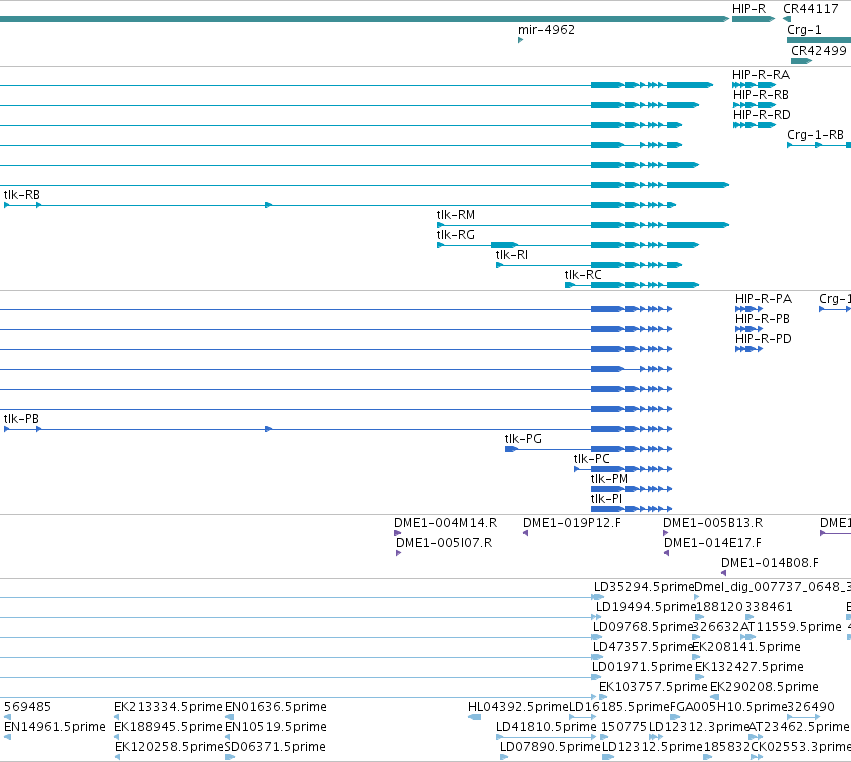Image resolution: width=851 pixels, height=762 pixels.
Task: Click the DME1-019P12.F feature label
Action: (571, 523)
